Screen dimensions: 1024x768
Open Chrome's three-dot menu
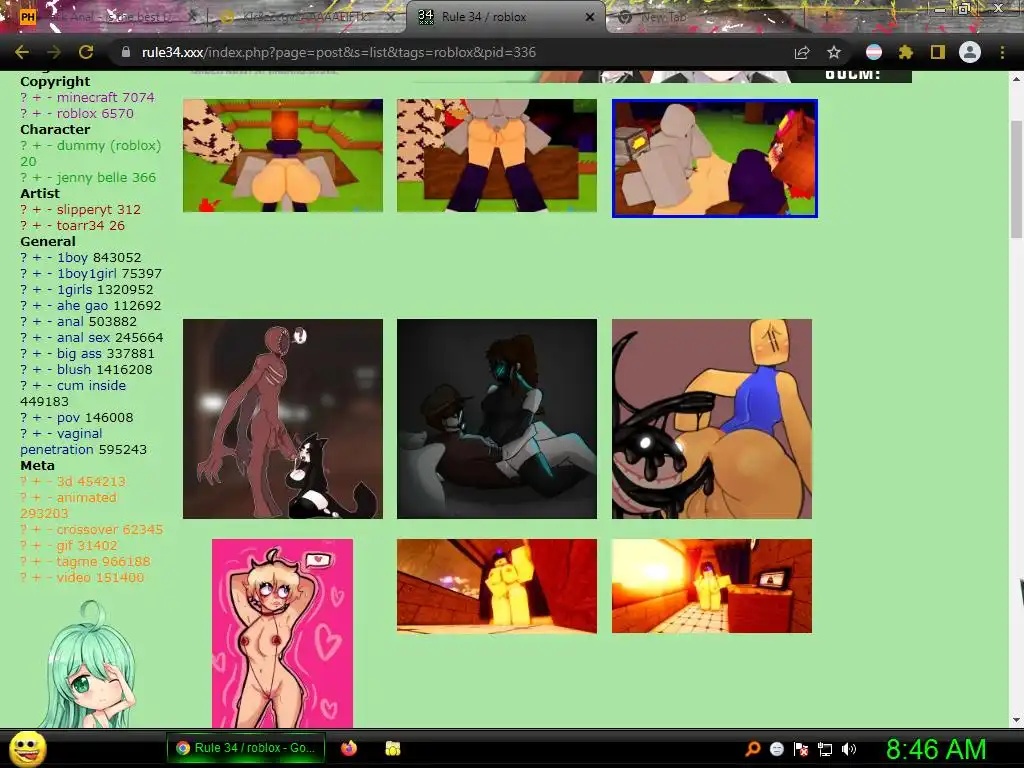[1002, 52]
